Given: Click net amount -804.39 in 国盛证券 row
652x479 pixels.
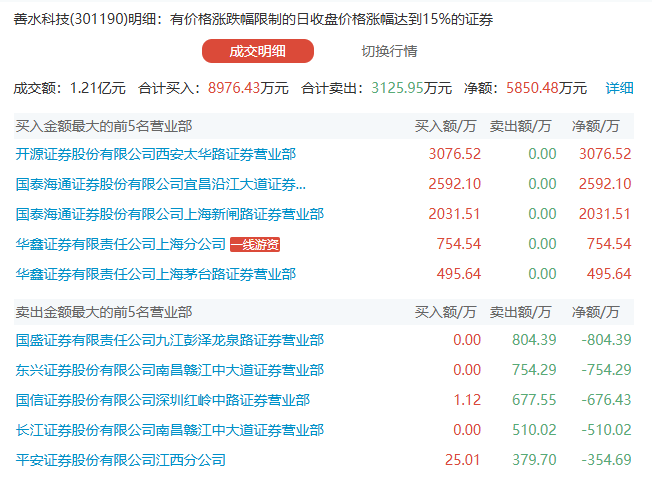Looking at the screenshot, I should point(606,340).
